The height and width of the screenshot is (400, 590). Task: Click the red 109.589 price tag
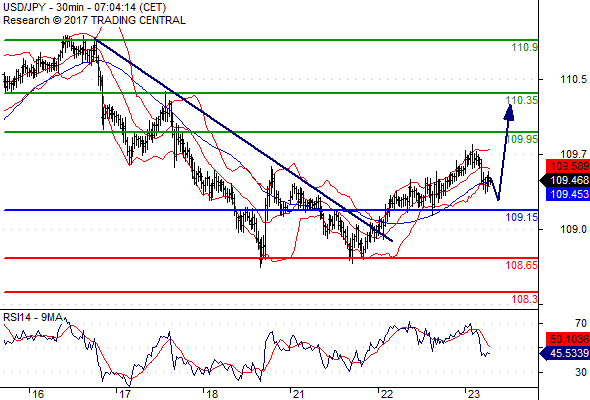(x=568, y=166)
